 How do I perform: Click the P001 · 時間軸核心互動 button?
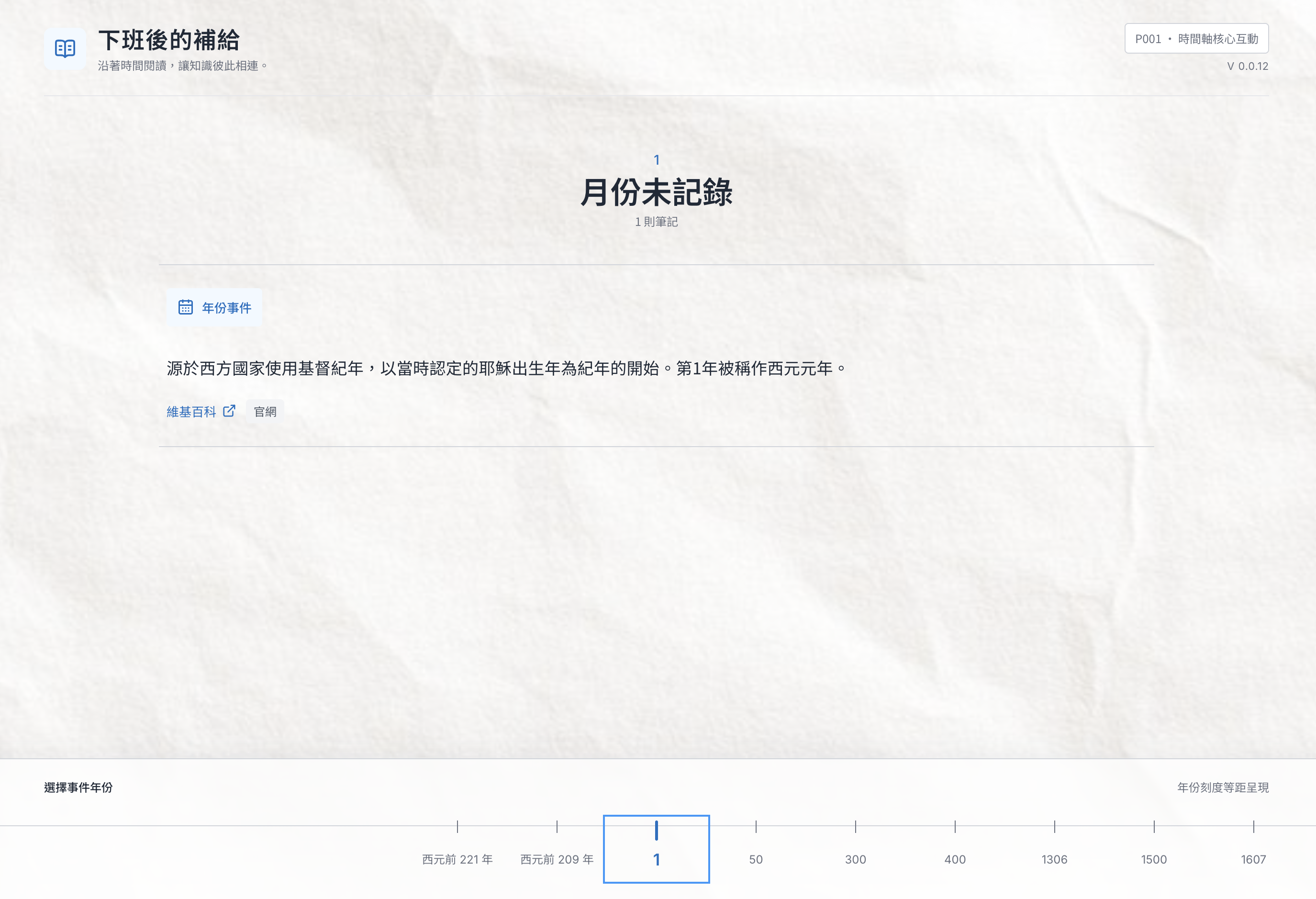[1196, 38]
